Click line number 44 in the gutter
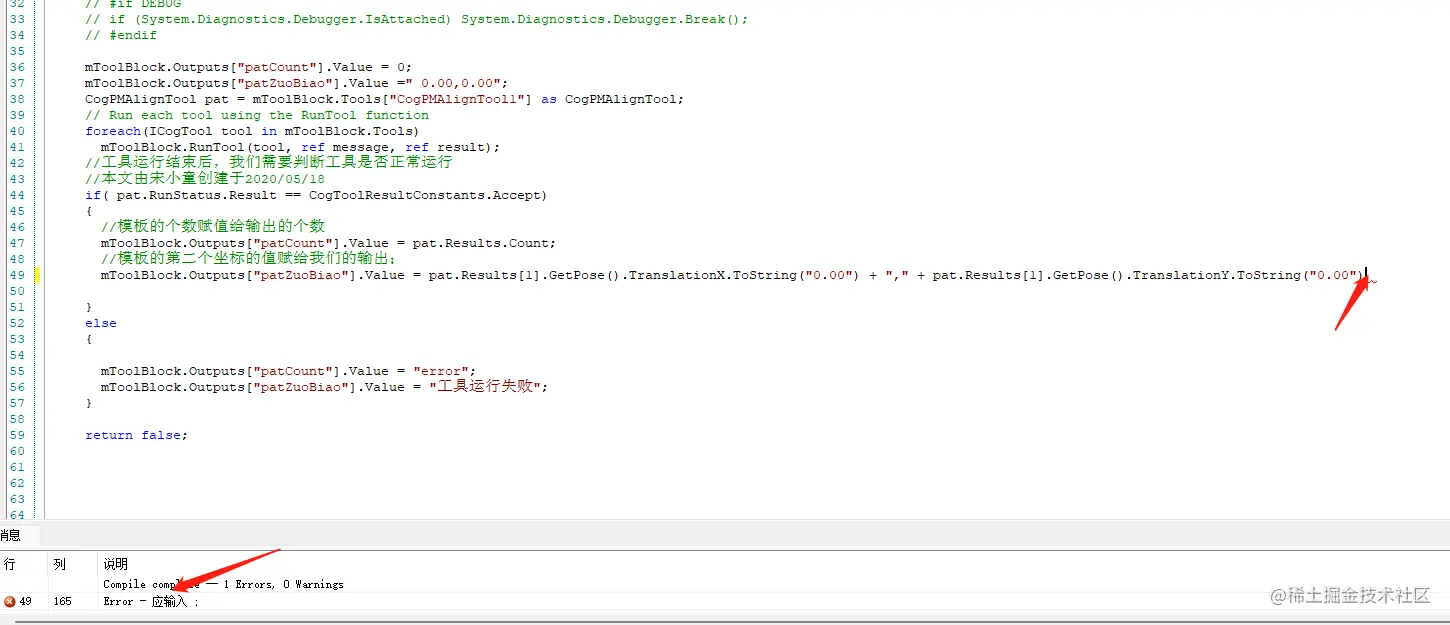This screenshot has width=1450, height=625. coord(17,195)
